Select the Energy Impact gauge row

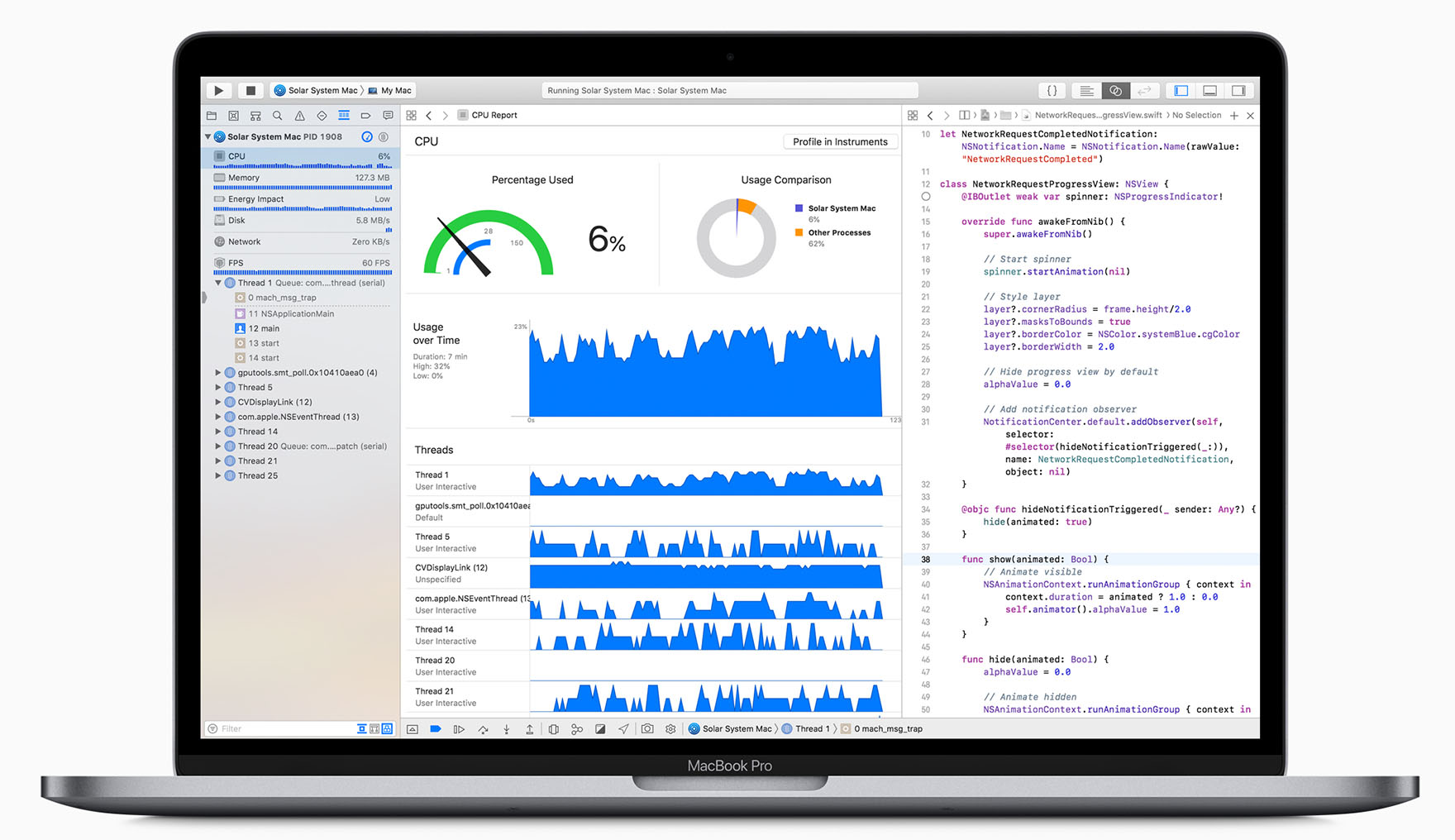pos(302,200)
